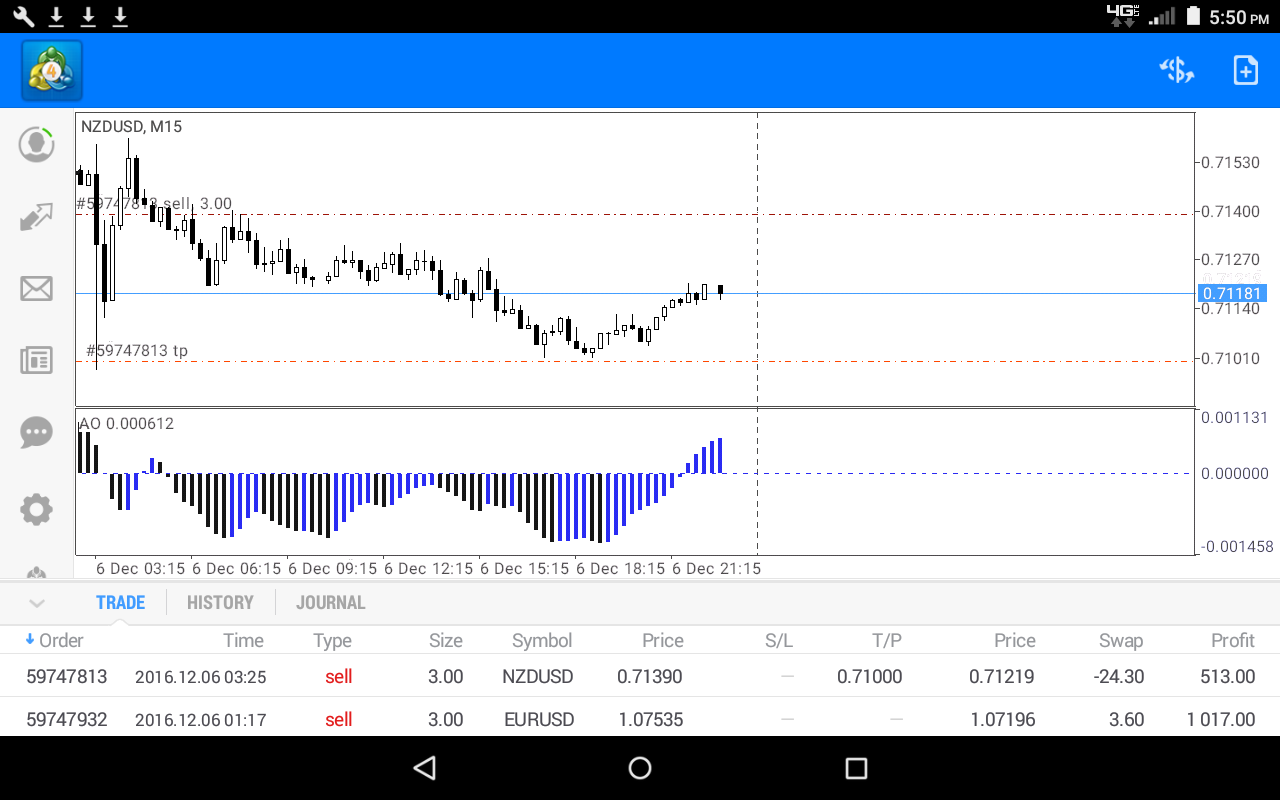Viewport: 1280px width, 800px height.
Task: Click the highlighted price 0.71181 on the axis
Action: [x=1231, y=293]
